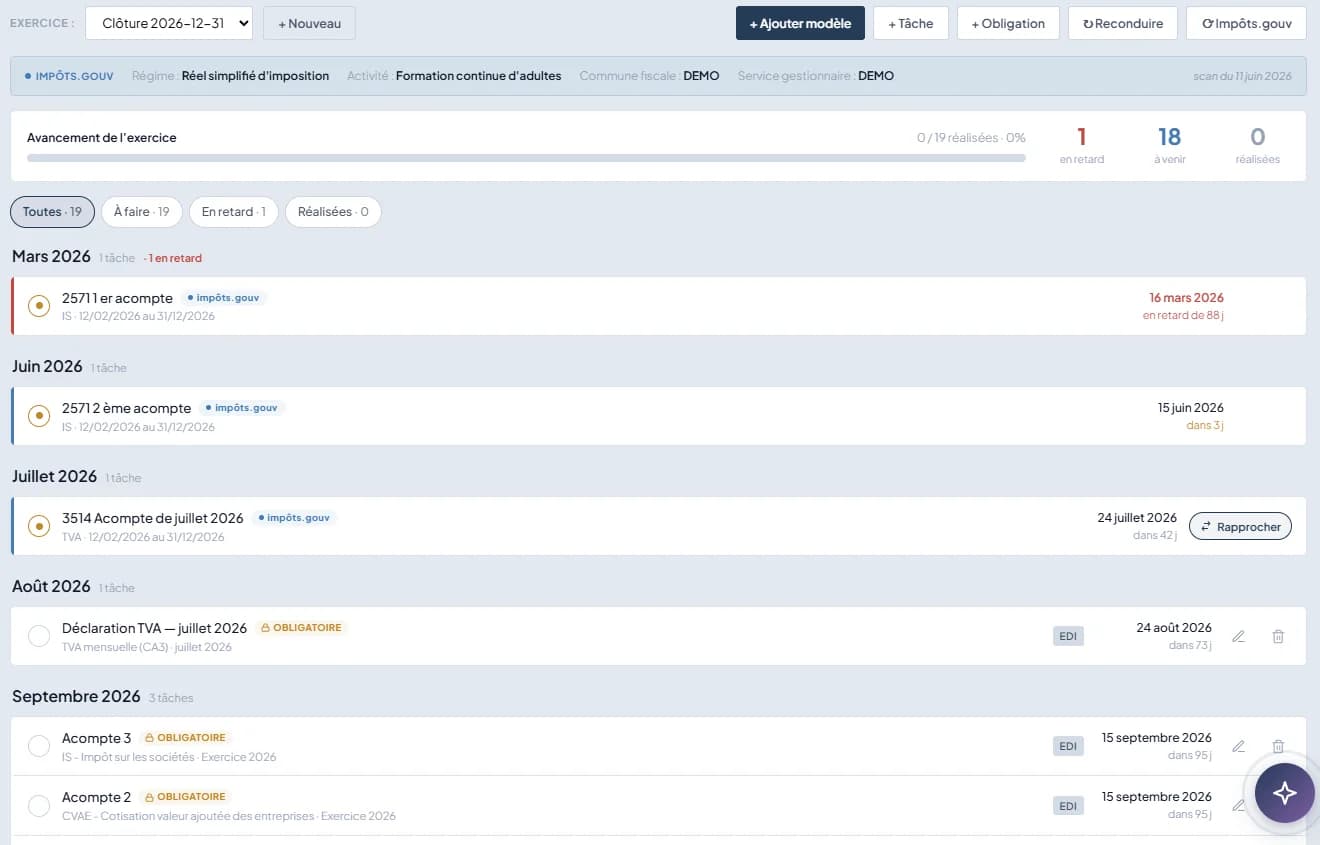This screenshot has height=845, width=1320.
Task: Click impôts.gouv tag on 2571 2ème acompte
Action: (242, 408)
